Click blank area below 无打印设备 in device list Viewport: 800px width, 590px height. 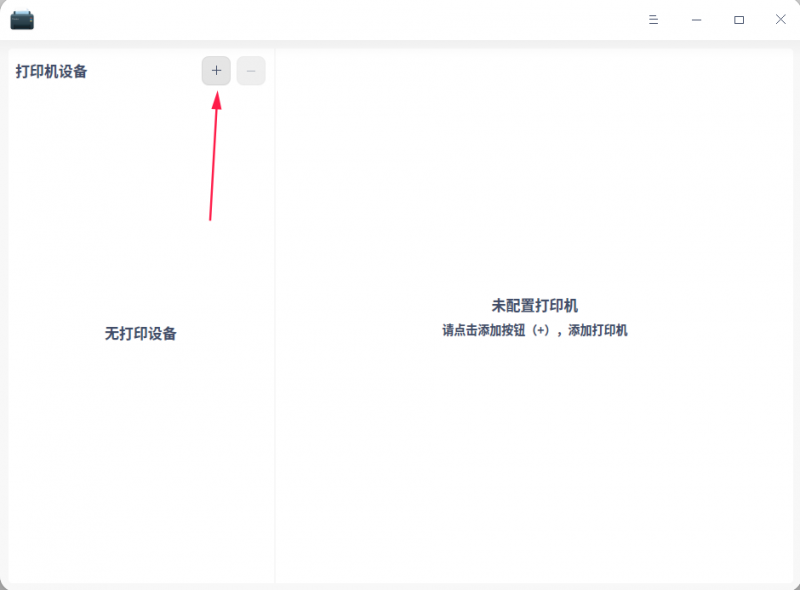pyautogui.click(x=141, y=459)
